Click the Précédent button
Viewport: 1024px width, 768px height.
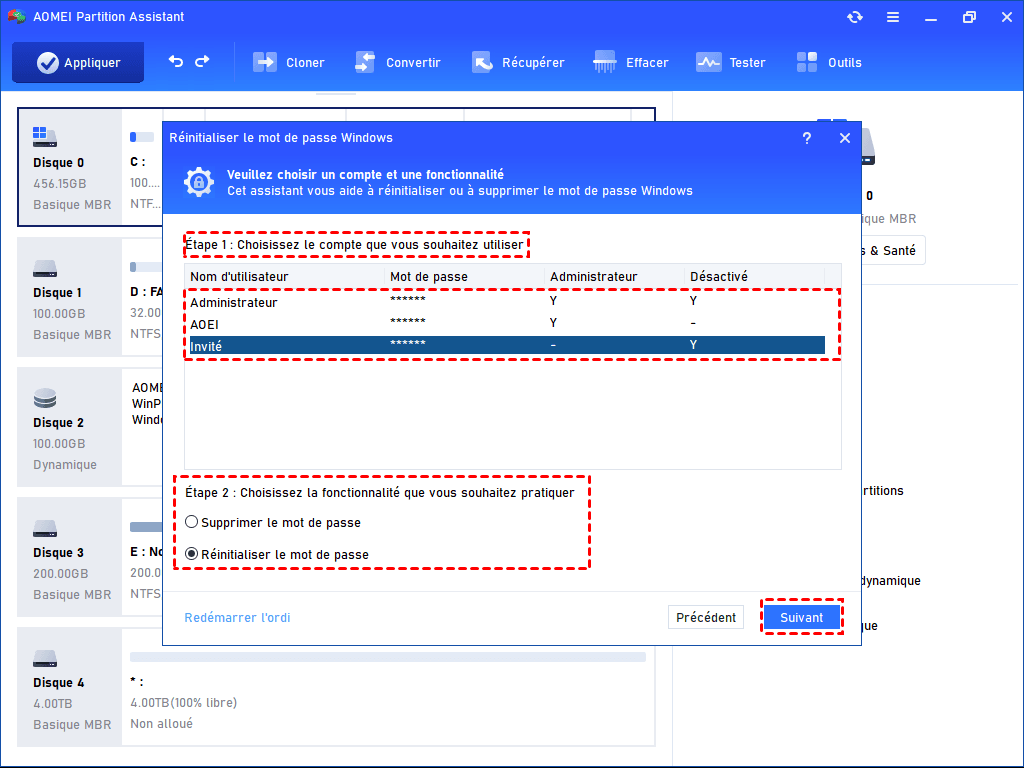click(x=705, y=618)
